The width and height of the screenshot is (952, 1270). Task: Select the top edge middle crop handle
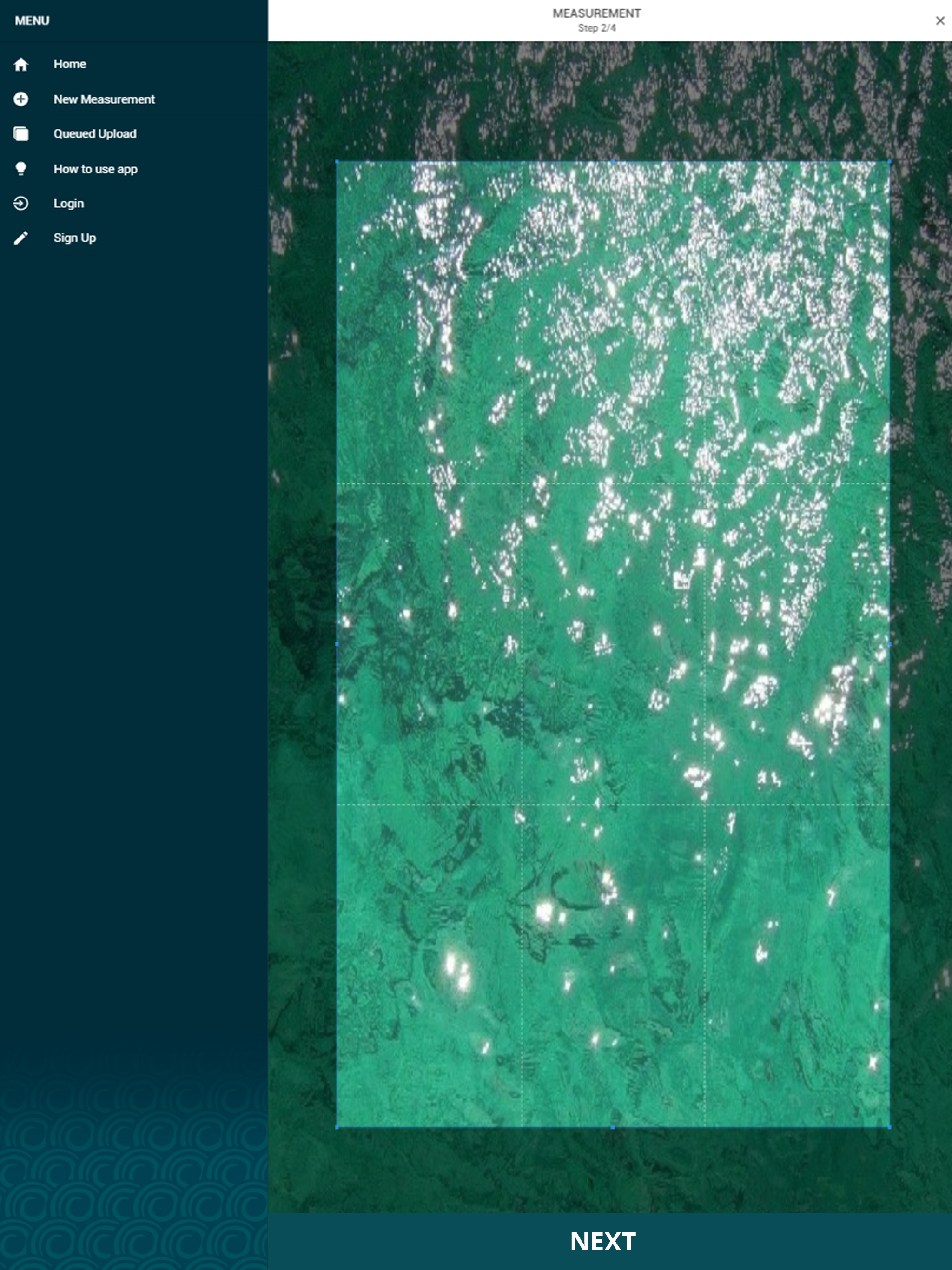coord(613,162)
